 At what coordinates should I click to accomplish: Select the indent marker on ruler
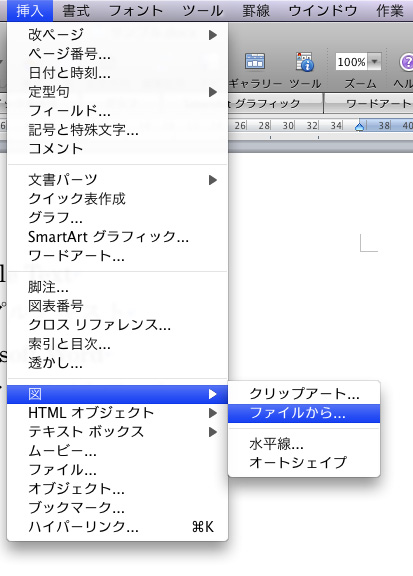tap(360, 126)
